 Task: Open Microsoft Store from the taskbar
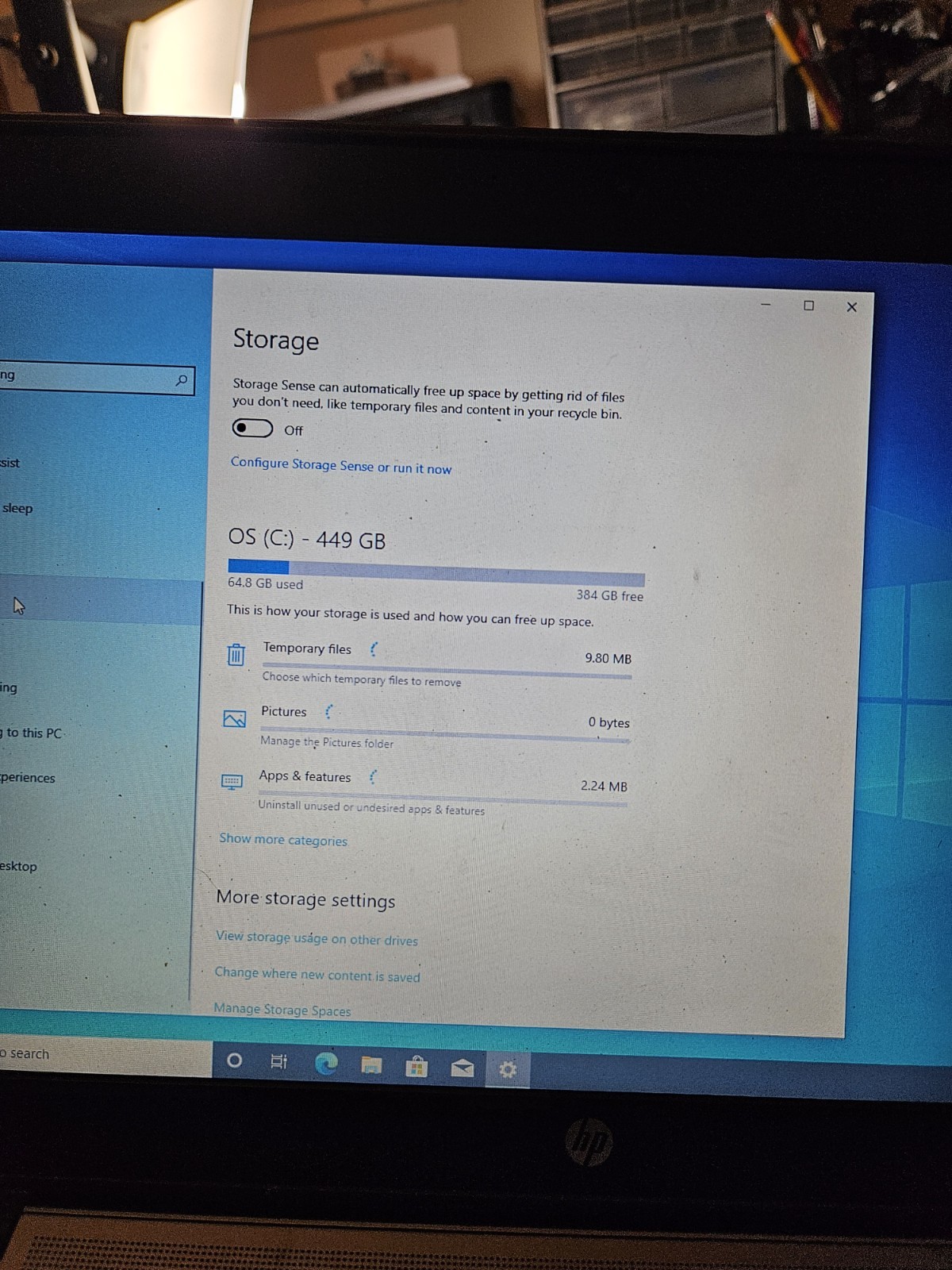pyautogui.click(x=416, y=1067)
